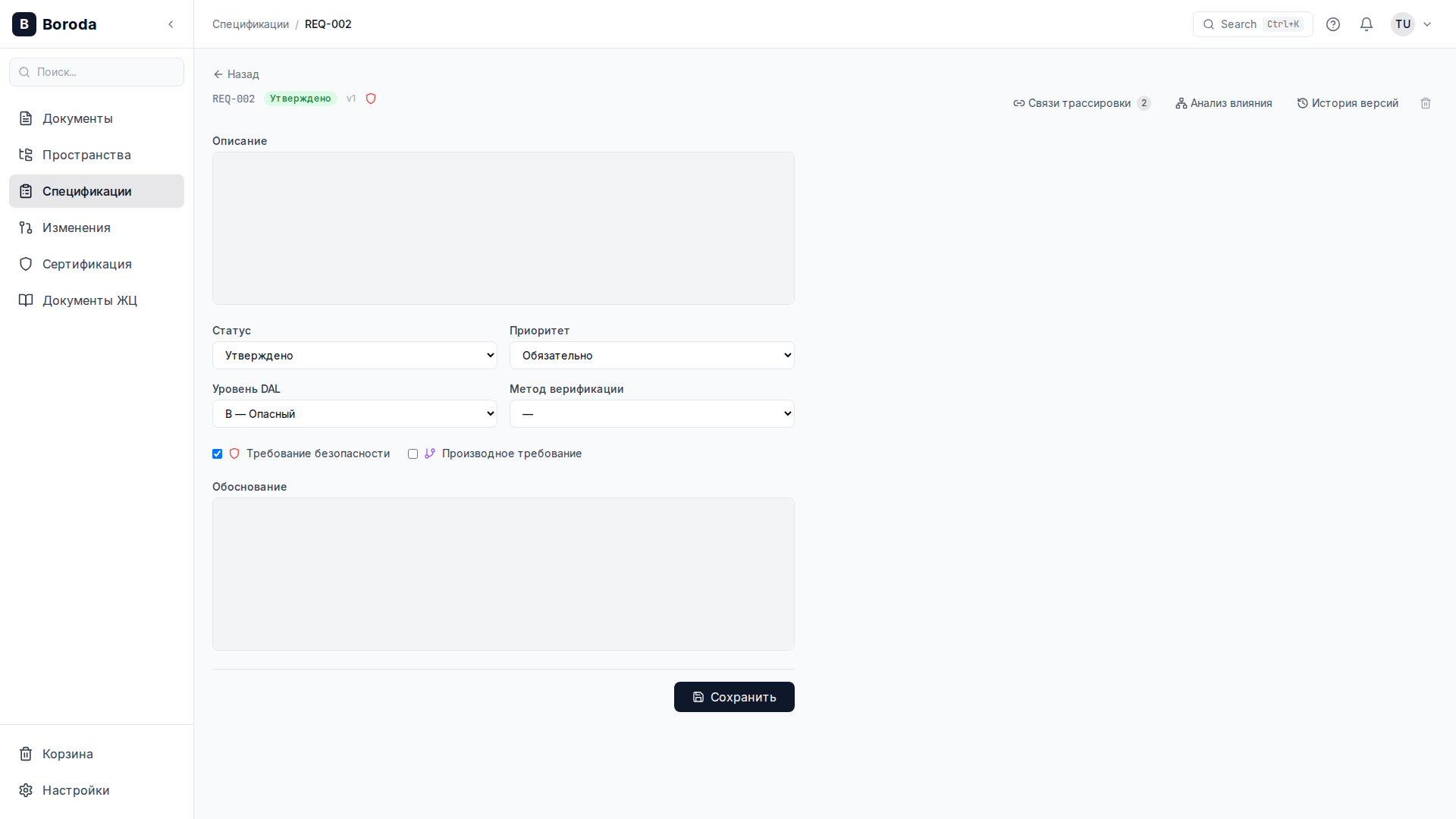1456x819 pixels.
Task: Click the trash delete icon for REQ-002
Action: [x=1426, y=103]
